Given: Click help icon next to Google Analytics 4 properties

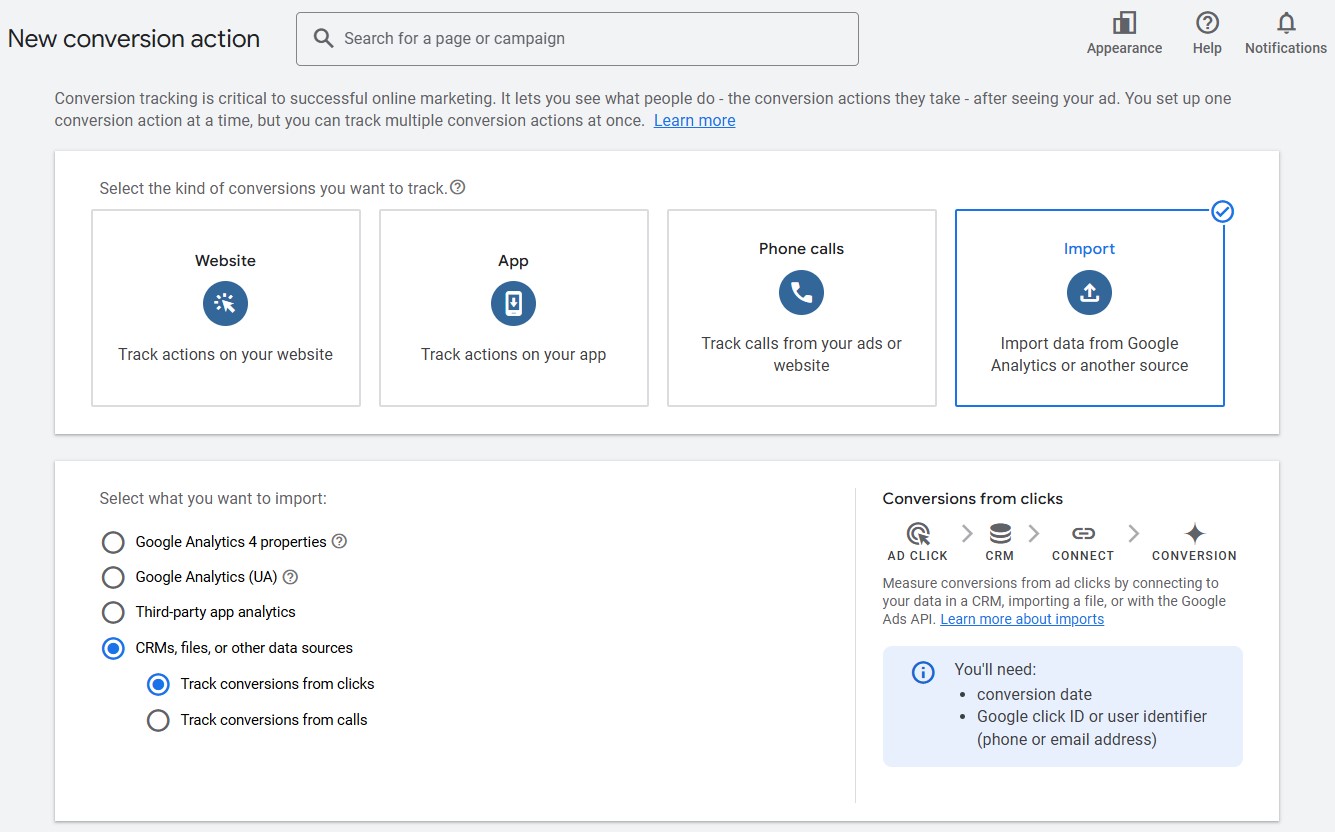Looking at the screenshot, I should tap(339, 541).
